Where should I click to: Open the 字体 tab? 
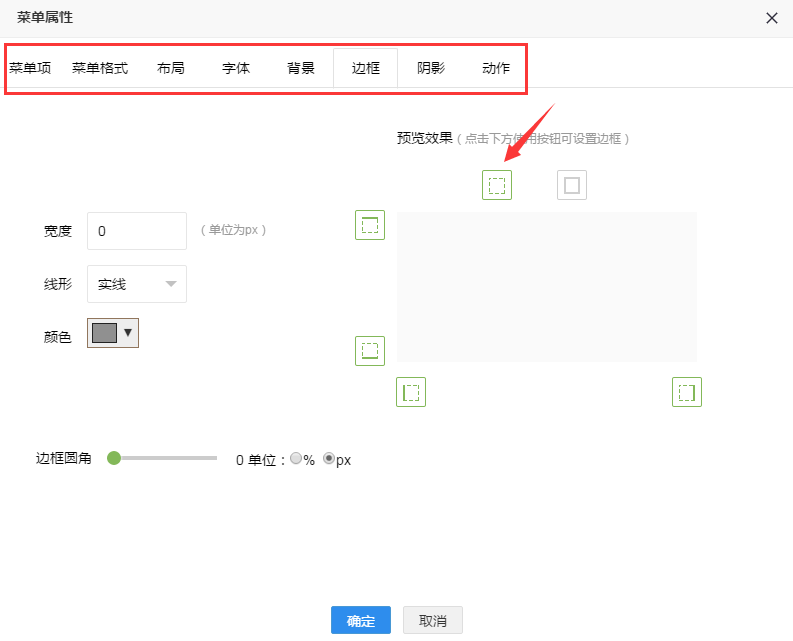pos(236,68)
